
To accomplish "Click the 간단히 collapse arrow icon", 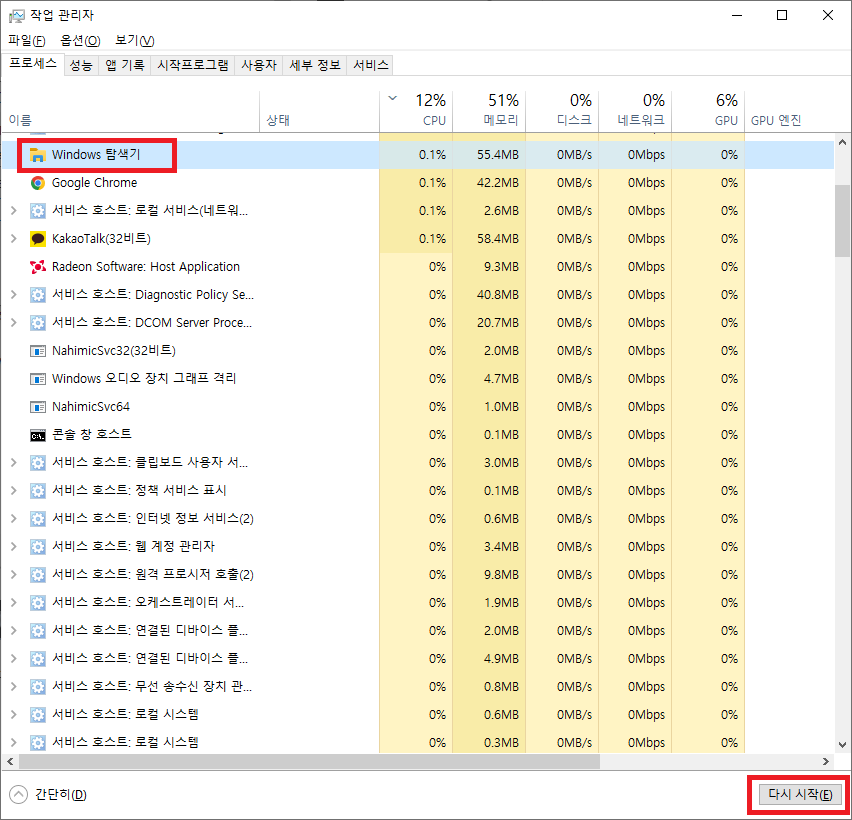I will click(18, 795).
